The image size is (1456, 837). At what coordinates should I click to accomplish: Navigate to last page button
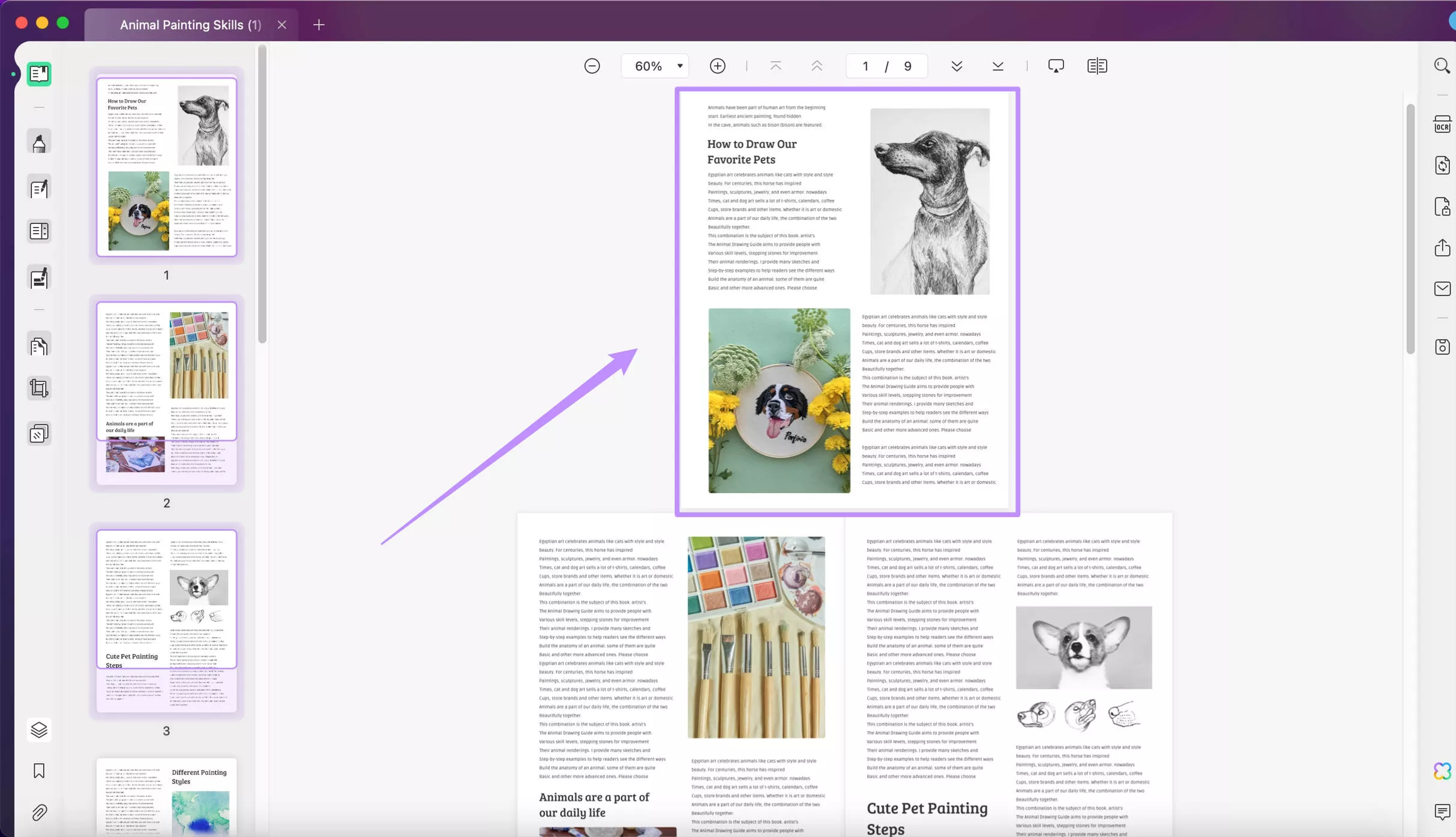point(997,66)
